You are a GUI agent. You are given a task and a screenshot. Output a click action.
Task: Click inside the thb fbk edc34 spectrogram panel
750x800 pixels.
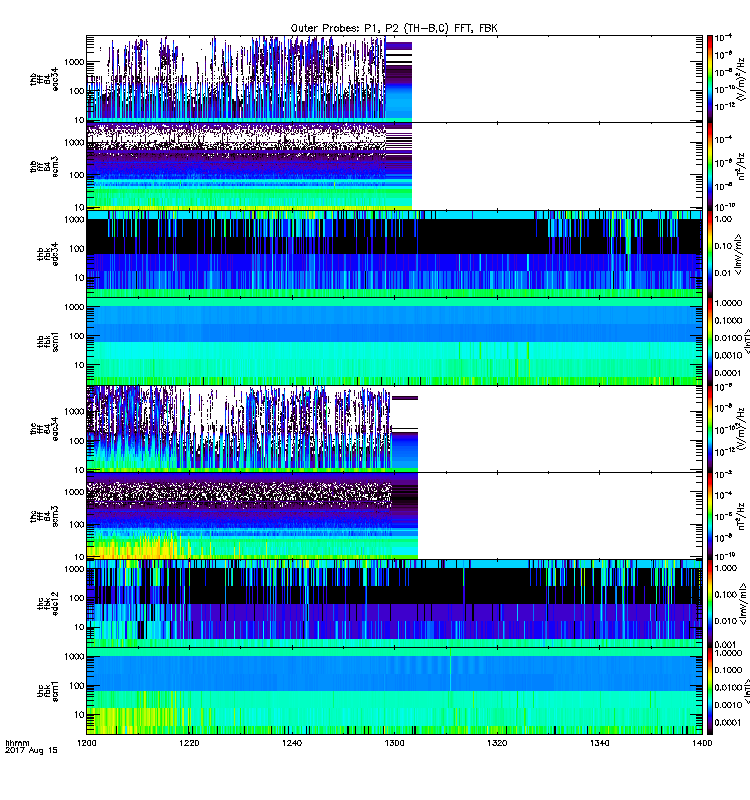tap(394, 254)
